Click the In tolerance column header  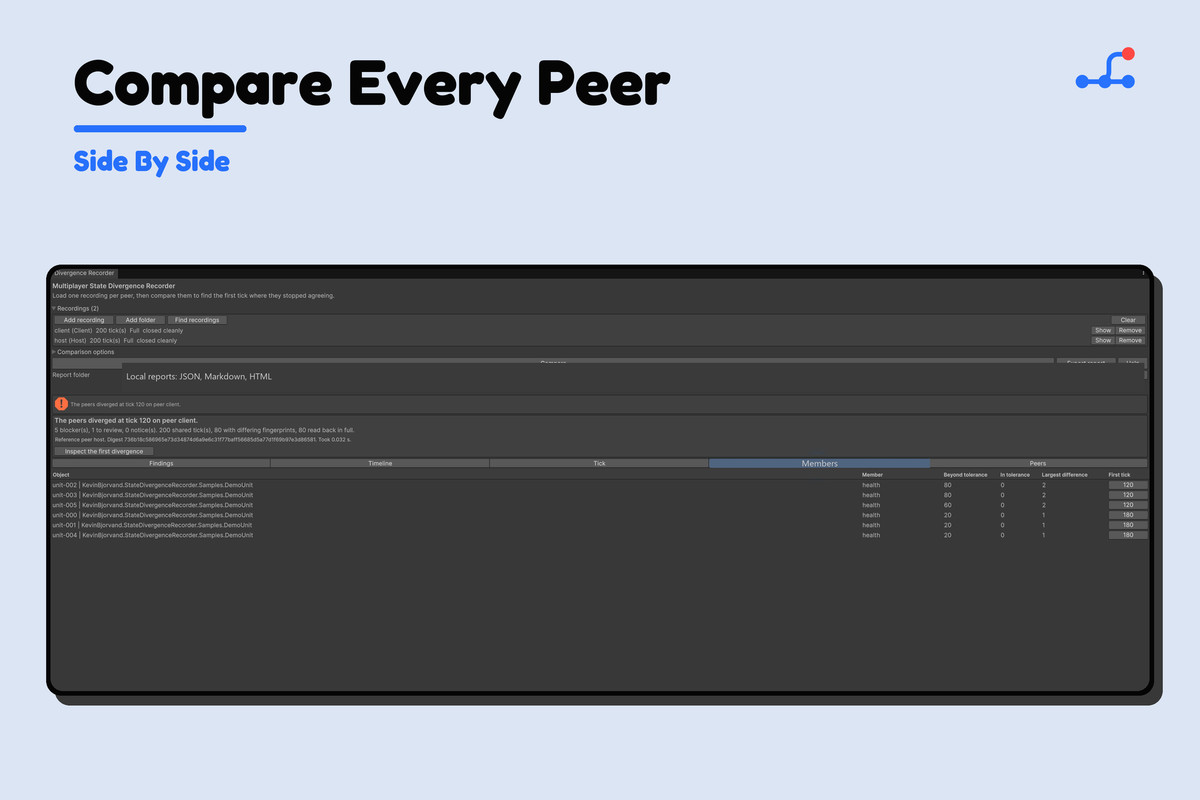tap(1015, 474)
